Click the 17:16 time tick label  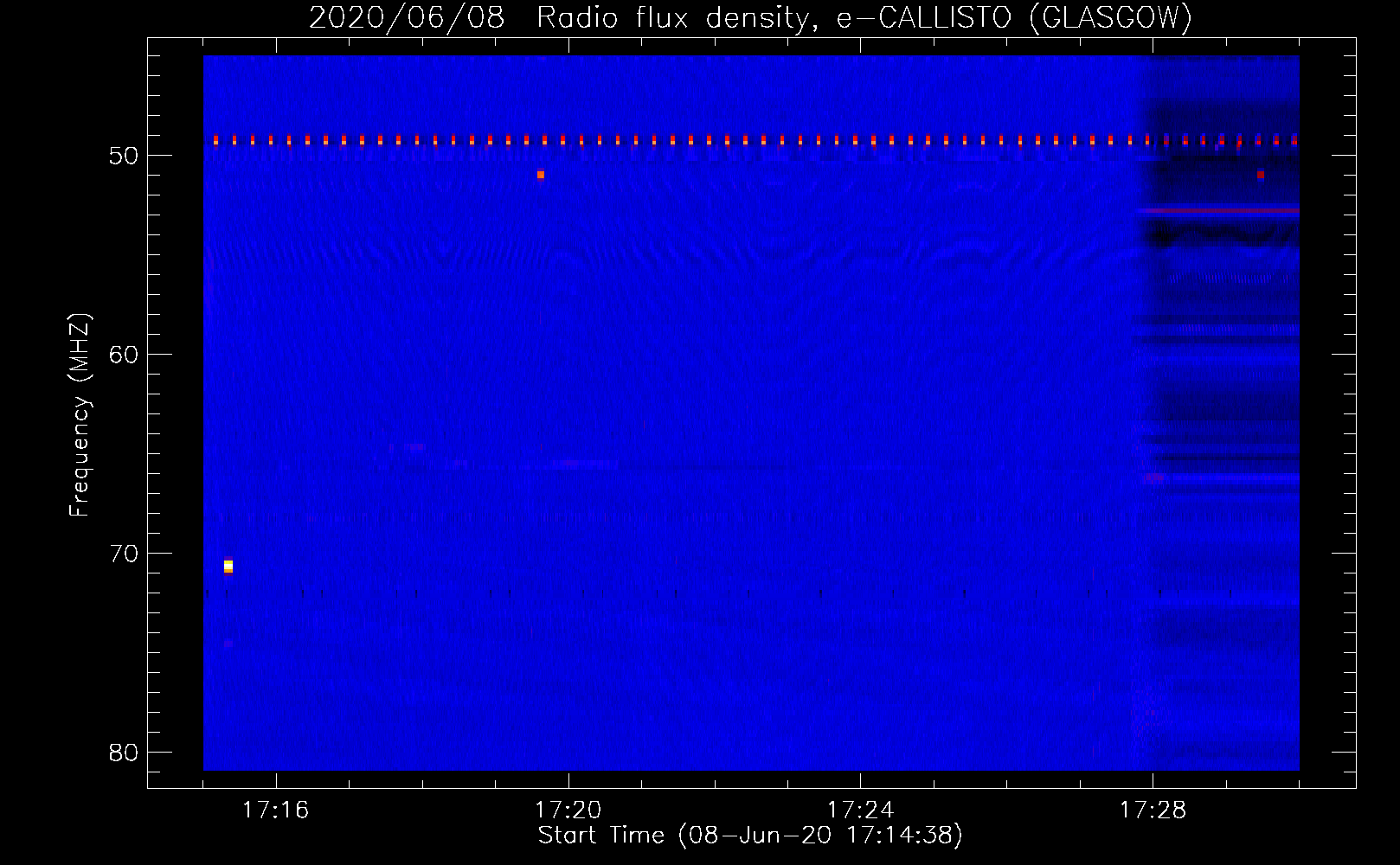tap(275, 811)
